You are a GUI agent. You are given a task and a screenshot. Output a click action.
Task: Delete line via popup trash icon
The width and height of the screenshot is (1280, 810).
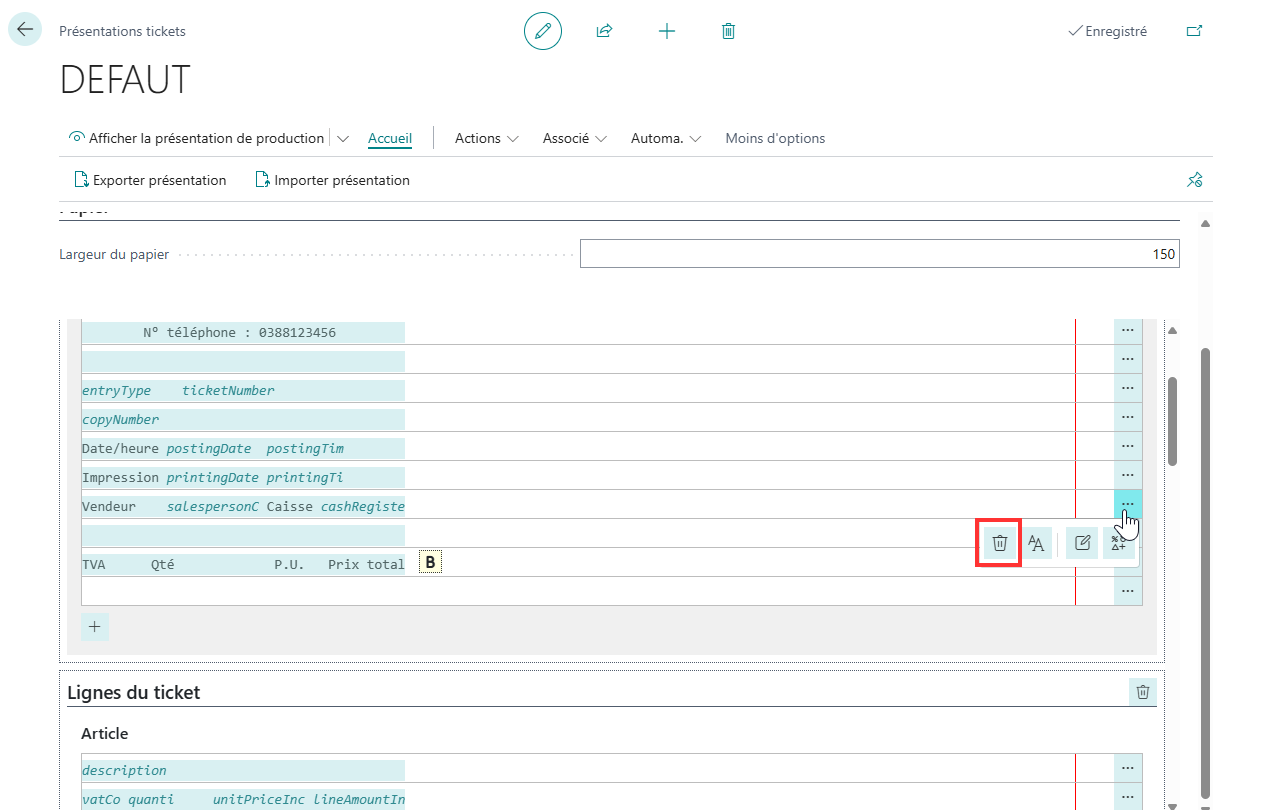[x=999, y=543]
